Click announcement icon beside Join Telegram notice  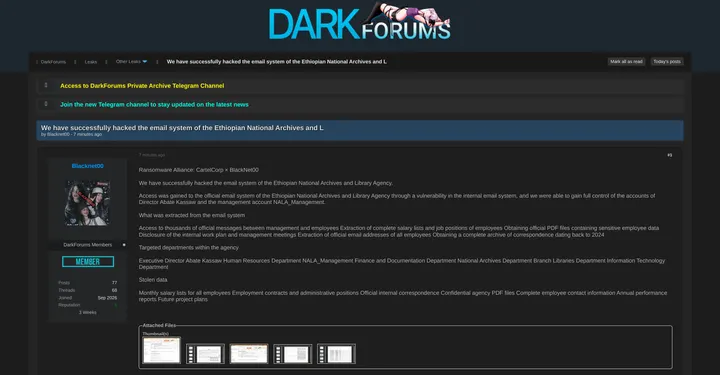[x=46, y=104]
